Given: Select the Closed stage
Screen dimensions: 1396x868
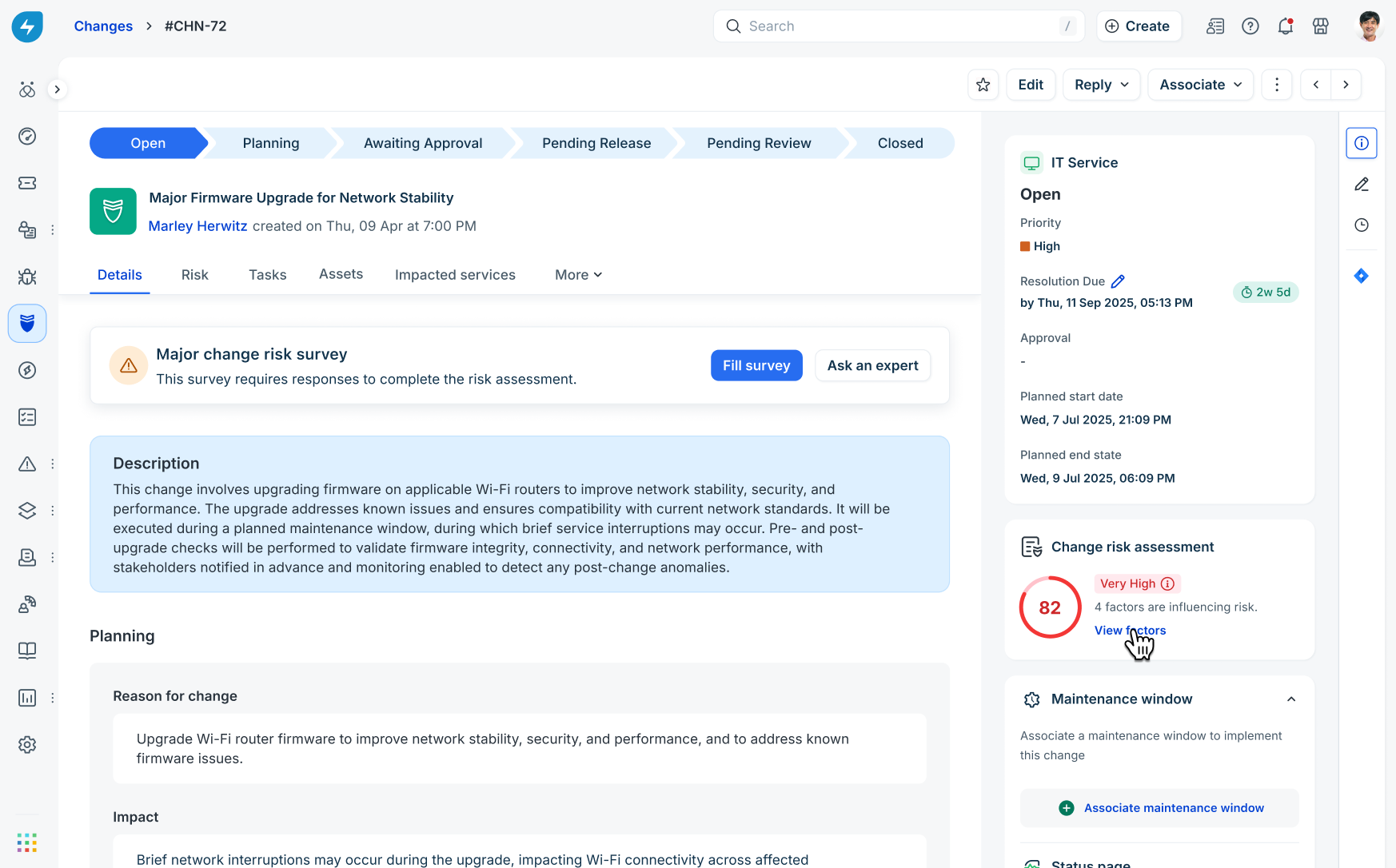Looking at the screenshot, I should 900,143.
